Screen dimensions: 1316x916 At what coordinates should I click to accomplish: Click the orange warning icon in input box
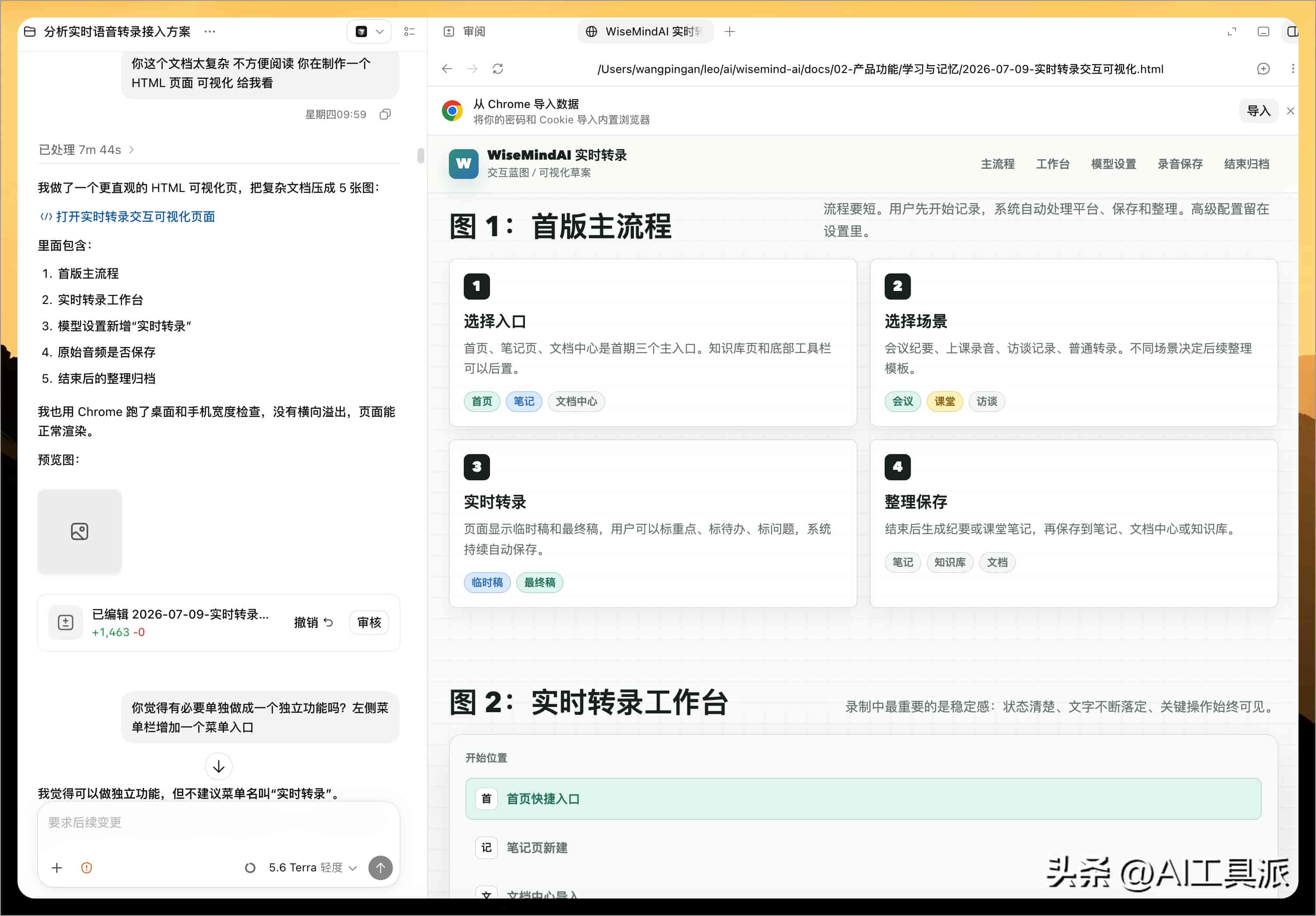pyautogui.click(x=87, y=868)
